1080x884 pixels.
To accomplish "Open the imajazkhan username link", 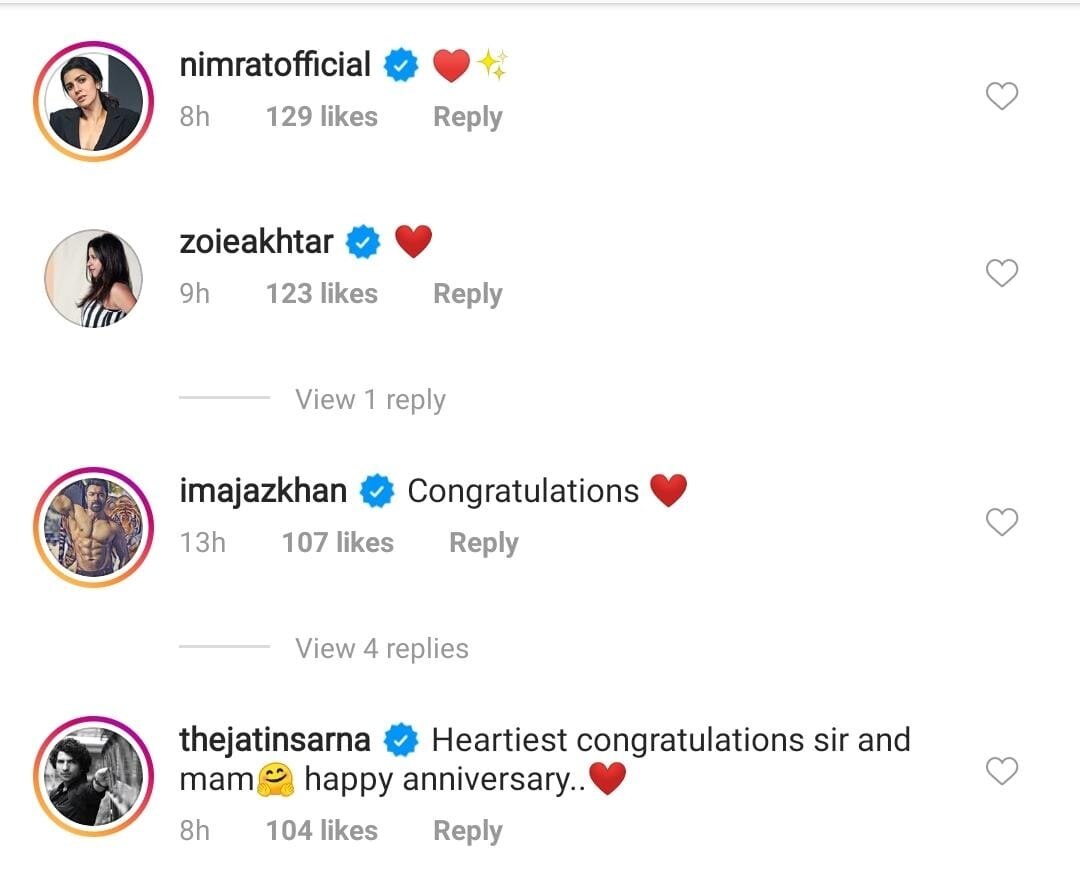I will 263,491.
